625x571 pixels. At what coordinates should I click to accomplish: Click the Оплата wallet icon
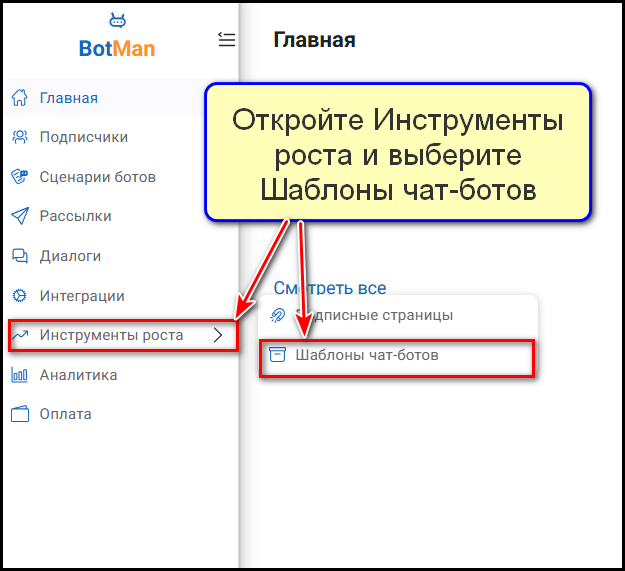click(x=18, y=414)
